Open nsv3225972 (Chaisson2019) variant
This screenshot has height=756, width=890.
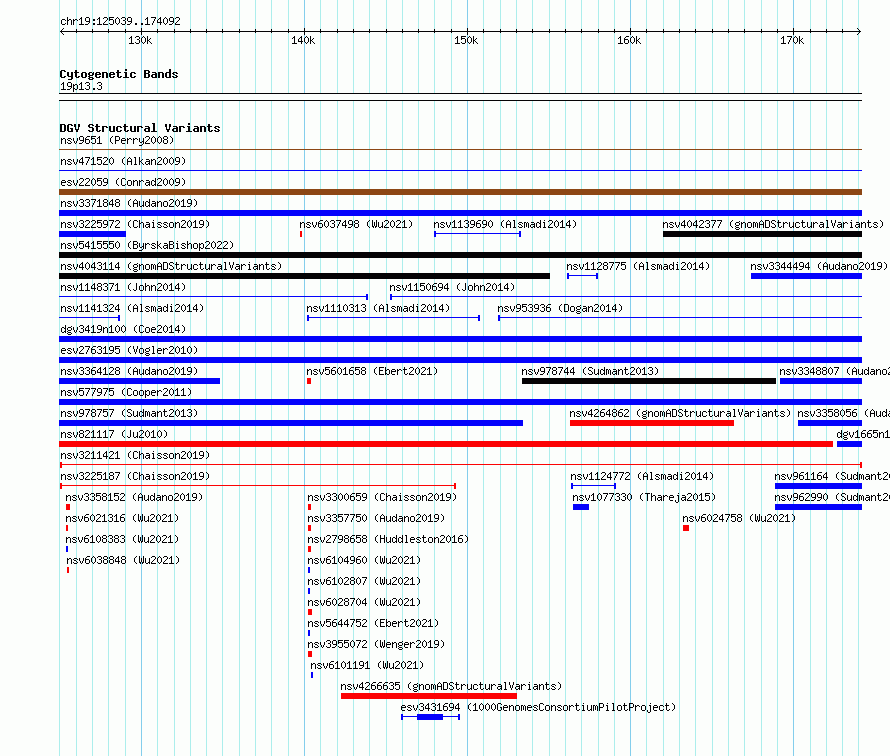click(x=135, y=224)
